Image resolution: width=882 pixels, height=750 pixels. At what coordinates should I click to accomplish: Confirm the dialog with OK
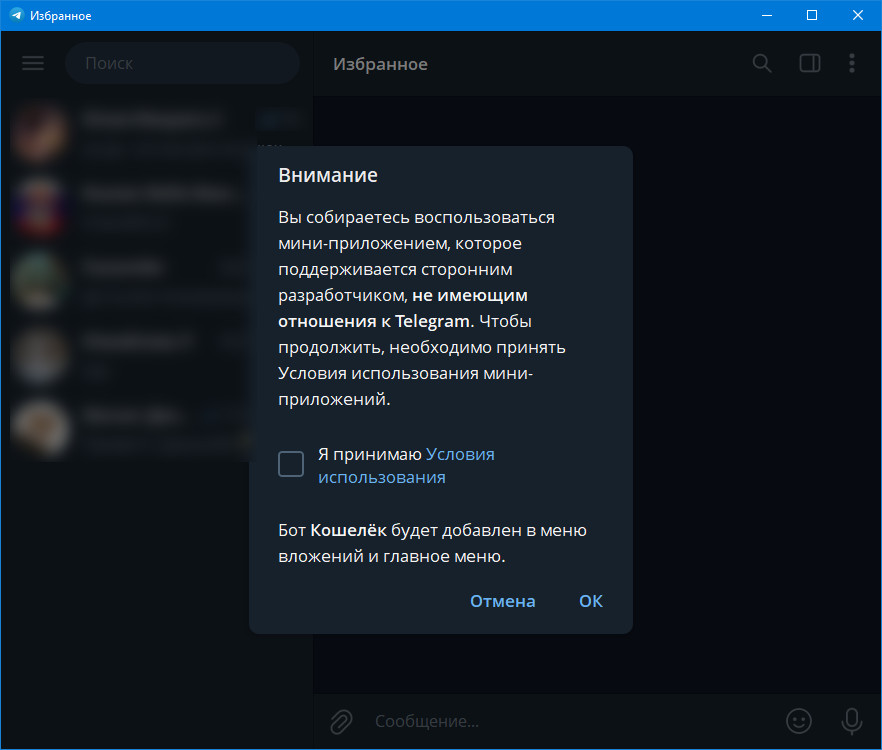click(591, 601)
